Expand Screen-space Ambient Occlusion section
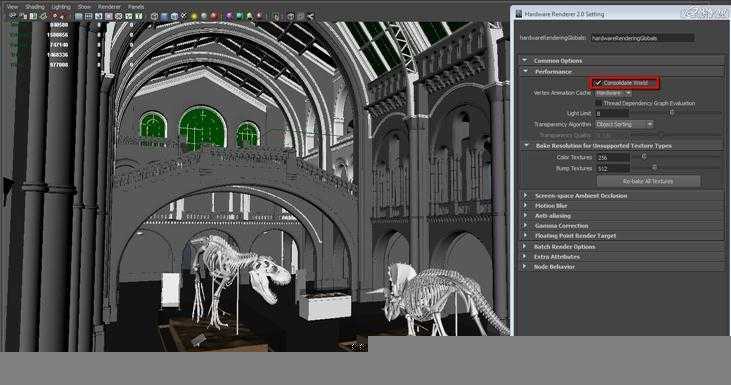 click(x=525, y=196)
